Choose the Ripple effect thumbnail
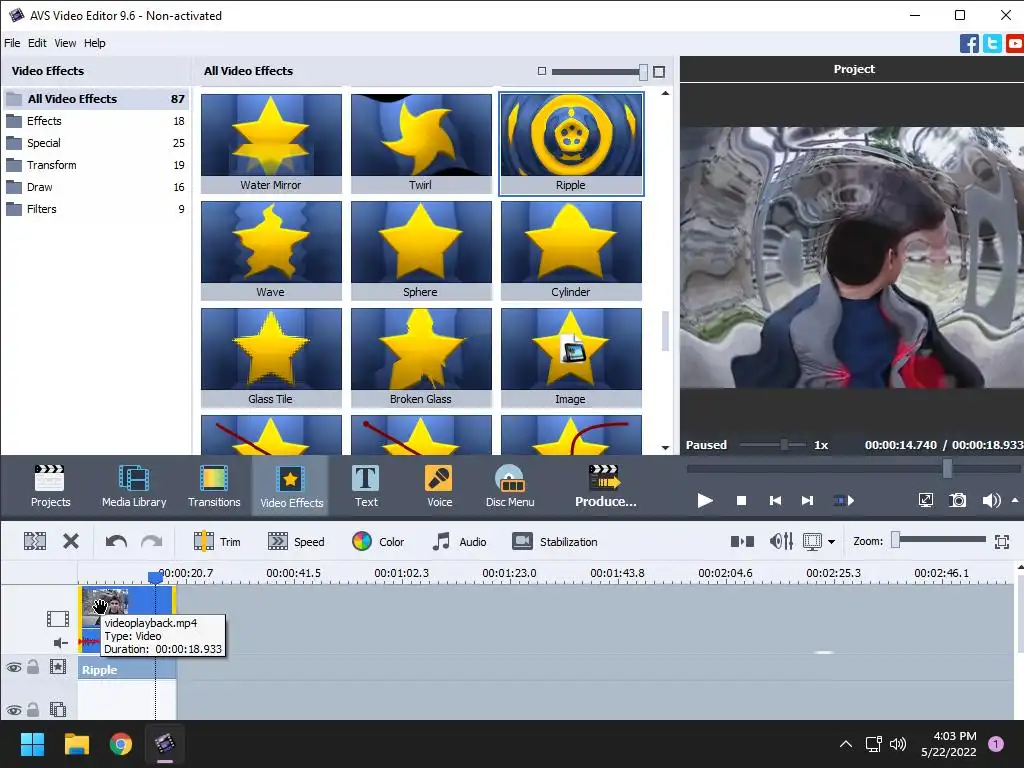This screenshot has width=1024, height=768. click(571, 143)
